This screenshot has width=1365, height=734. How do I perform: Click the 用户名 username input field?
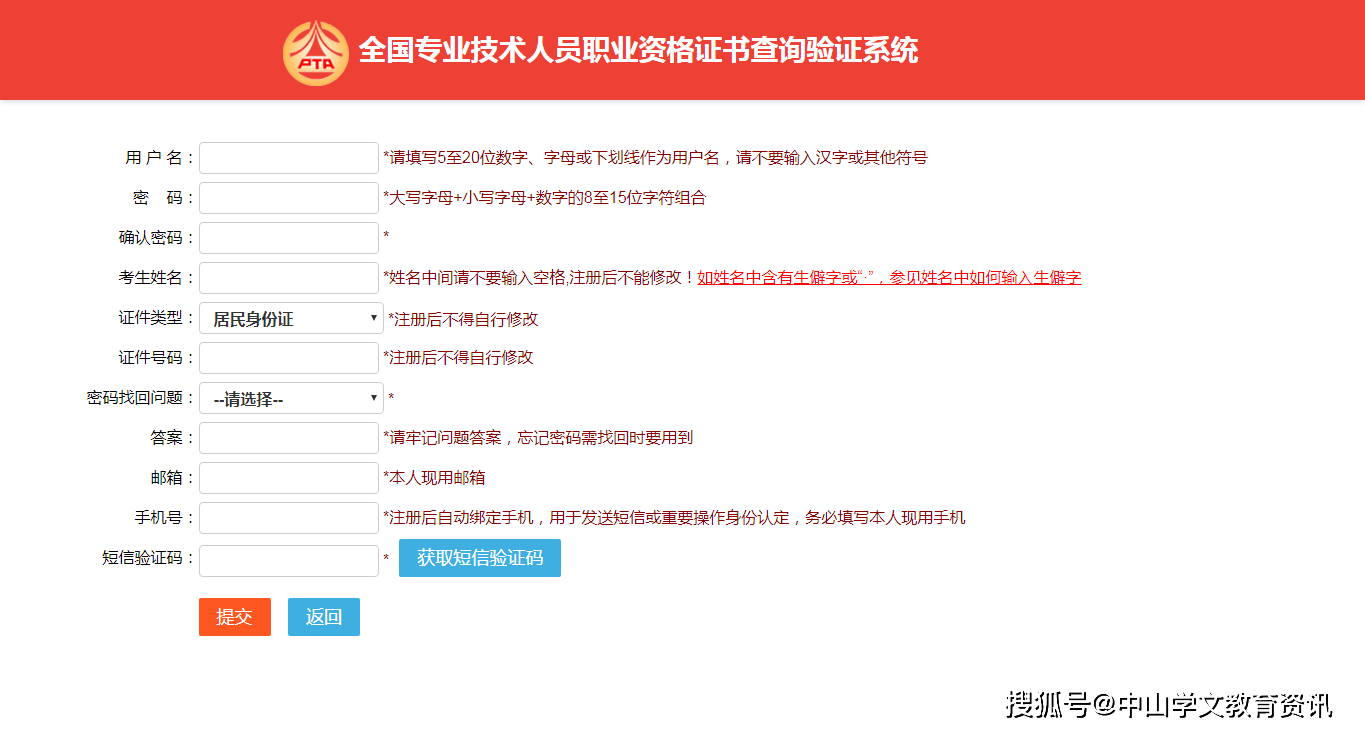pyautogui.click(x=289, y=158)
